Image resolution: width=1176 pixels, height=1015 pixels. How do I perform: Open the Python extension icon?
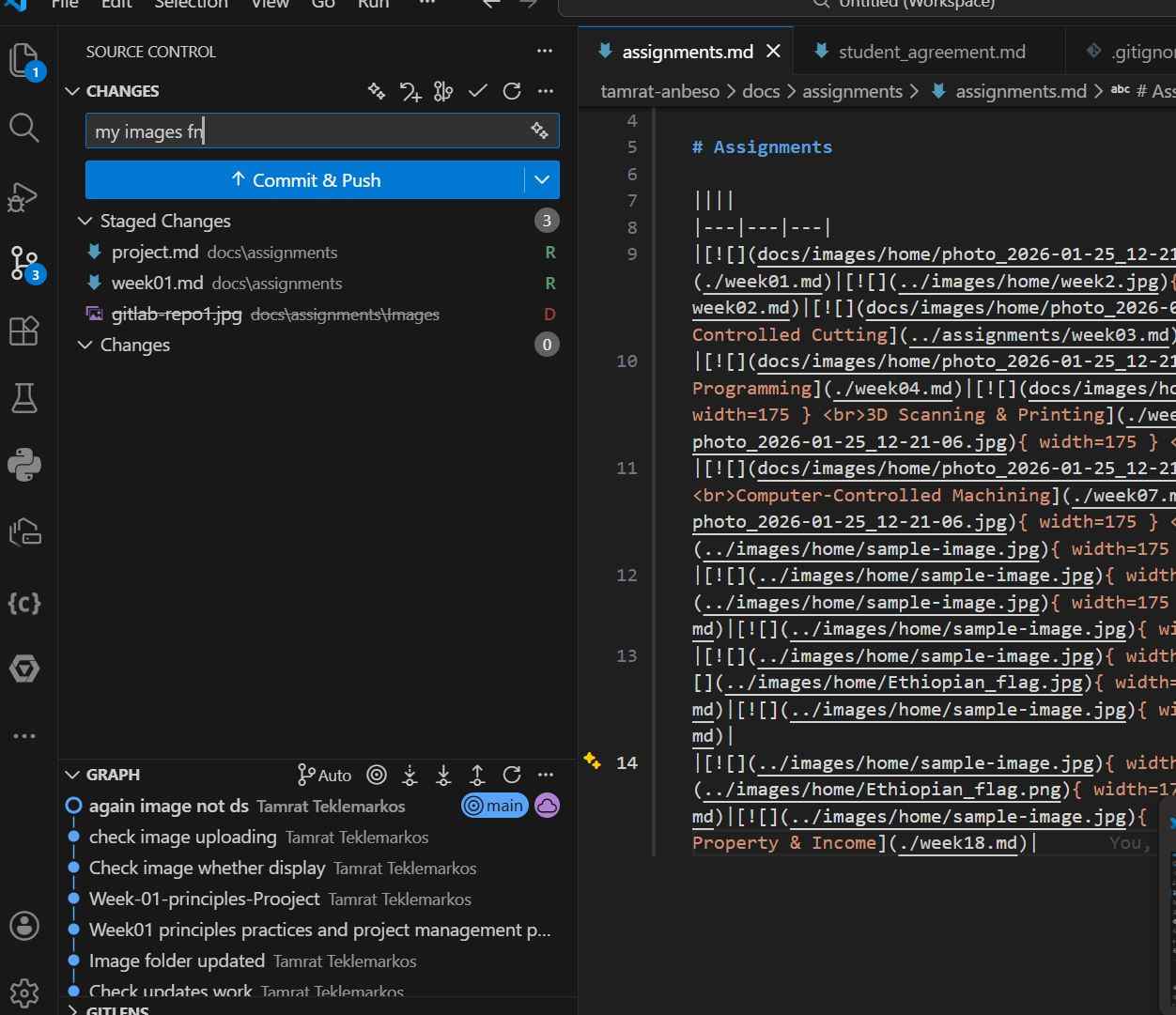[24, 465]
